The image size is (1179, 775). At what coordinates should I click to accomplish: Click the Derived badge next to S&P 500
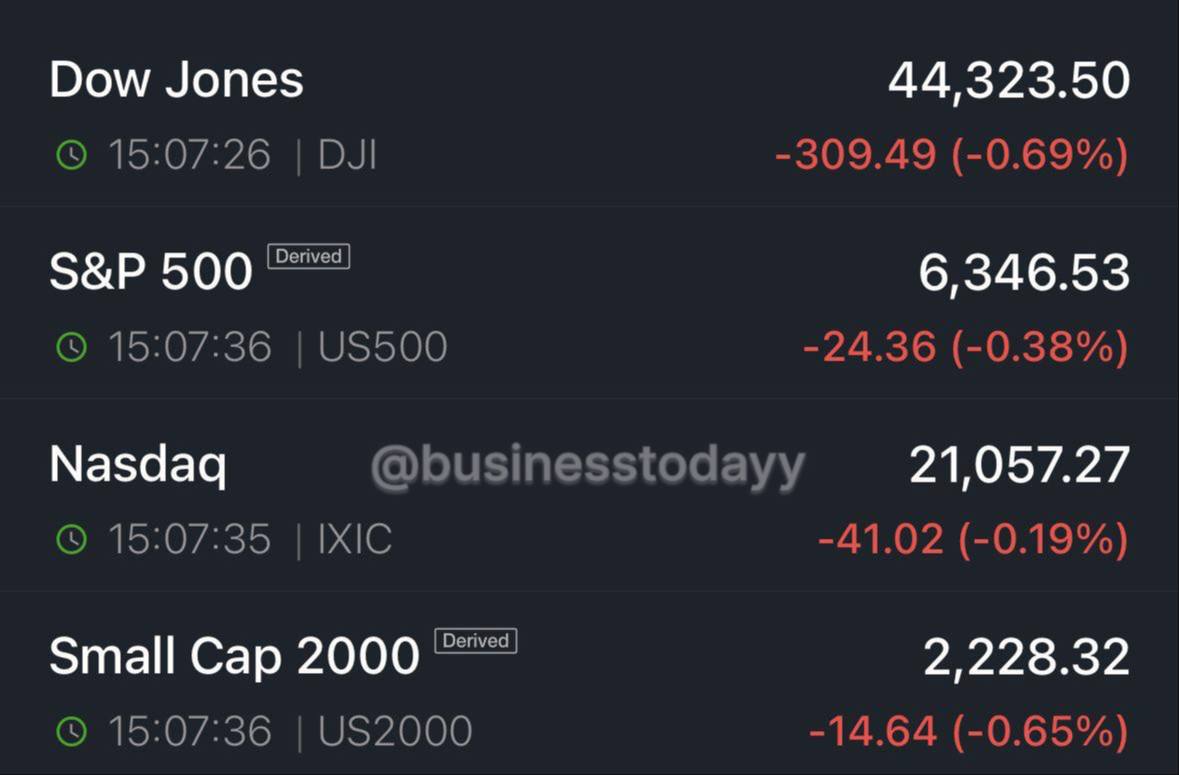[x=309, y=256]
